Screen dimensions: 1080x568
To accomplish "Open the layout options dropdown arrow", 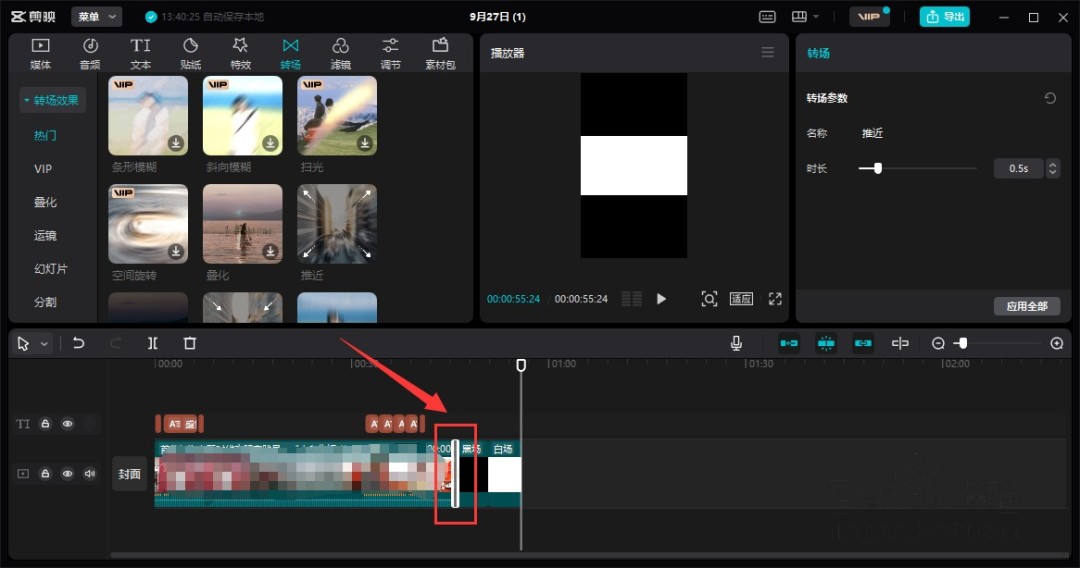I will tap(816, 17).
